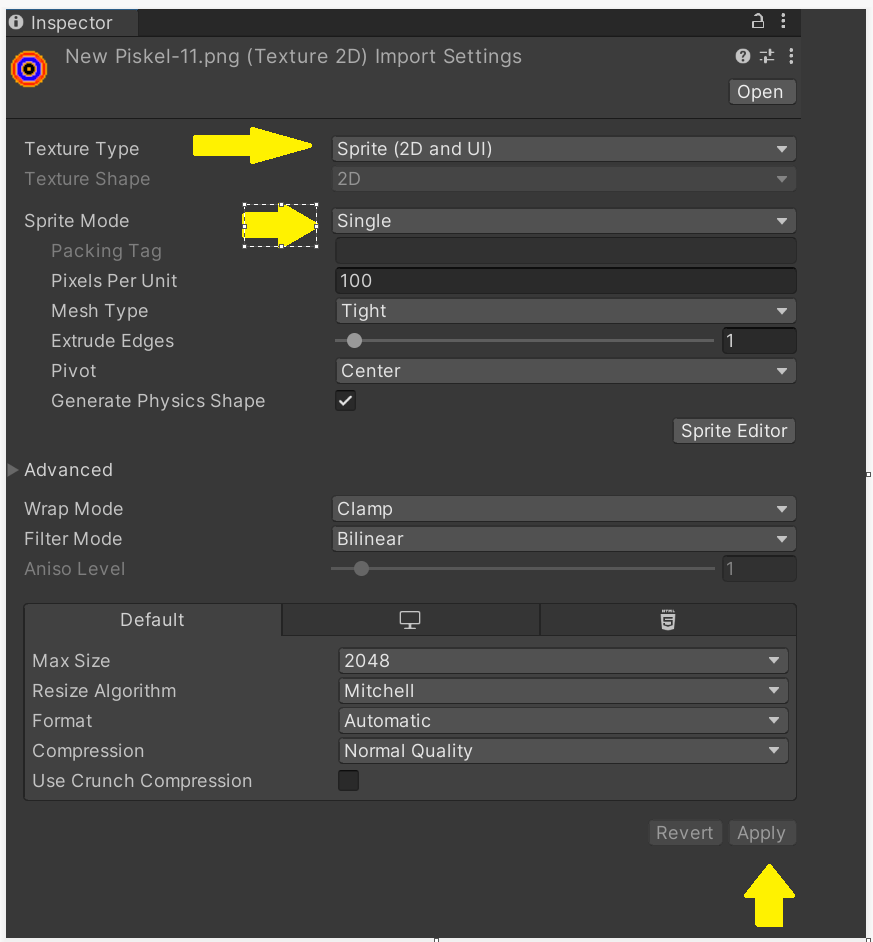Click the Inspector lock icon
This screenshot has width=873, height=942.
(757, 21)
